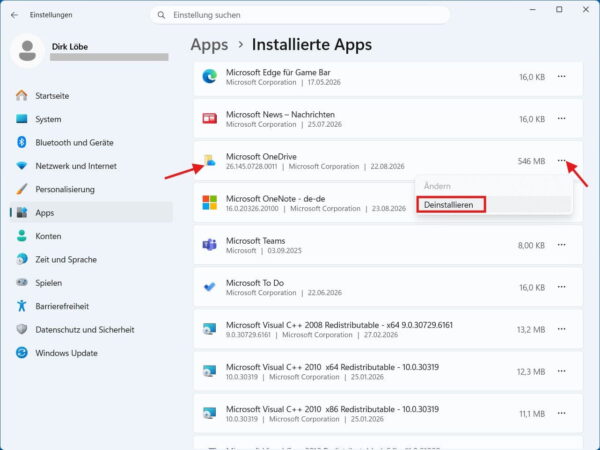Click the Microsoft News app icon

coord(209,119)
